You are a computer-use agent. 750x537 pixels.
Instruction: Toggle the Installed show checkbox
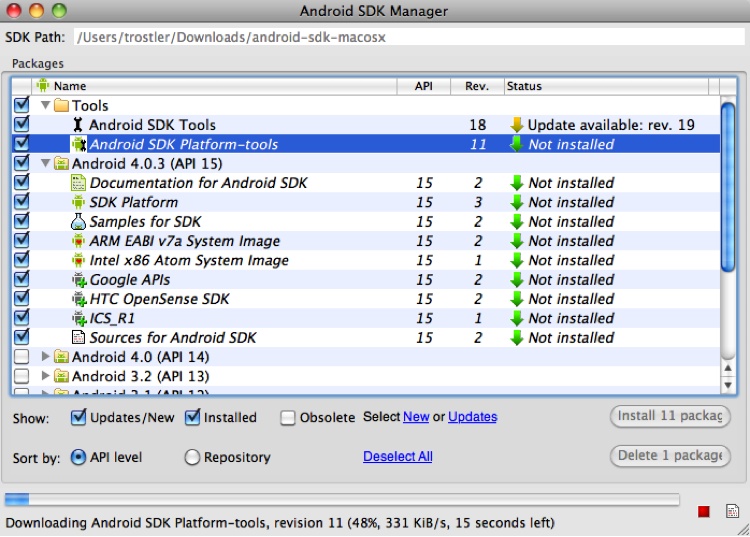click(x=193, y=417)
